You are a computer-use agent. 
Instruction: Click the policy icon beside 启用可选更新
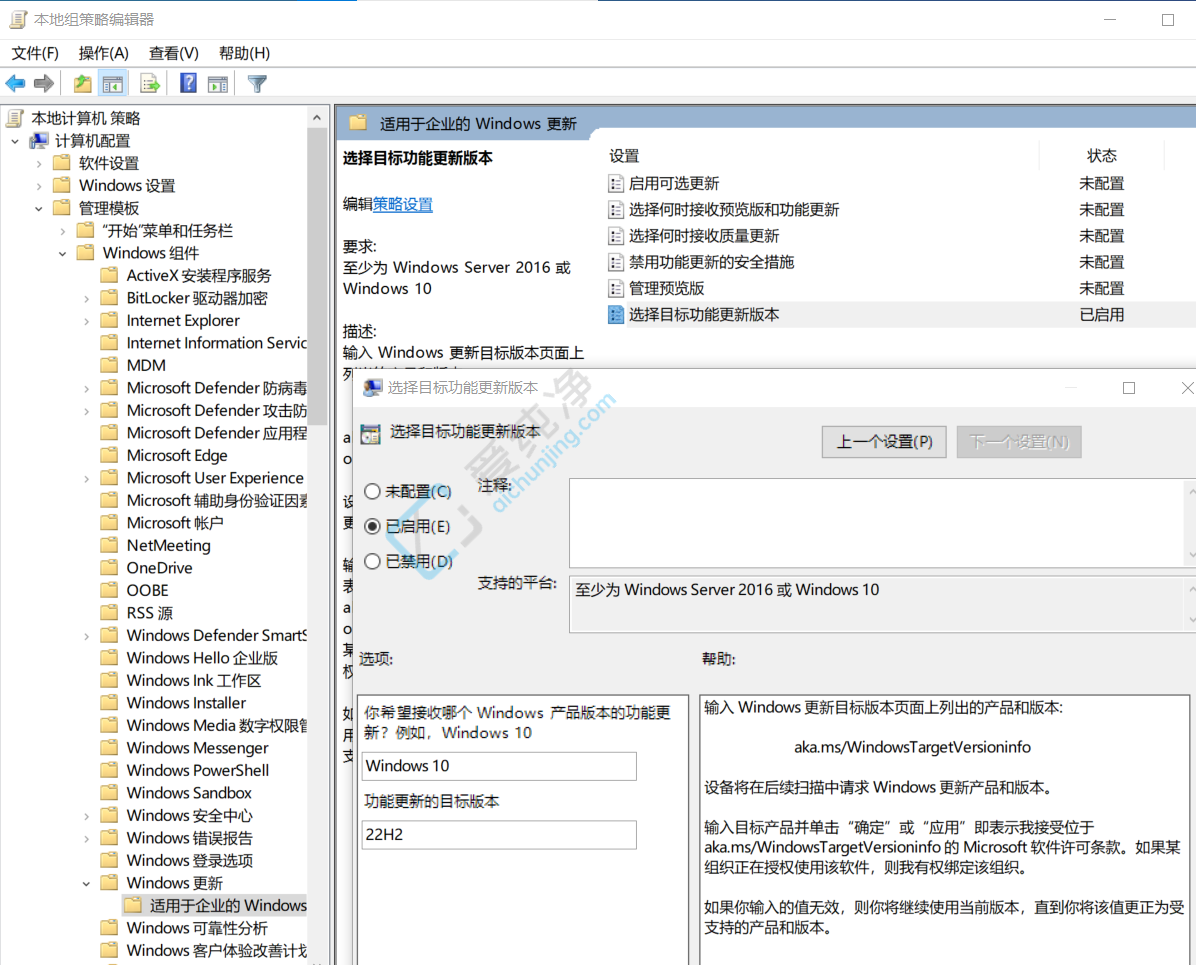click(616, 184)
